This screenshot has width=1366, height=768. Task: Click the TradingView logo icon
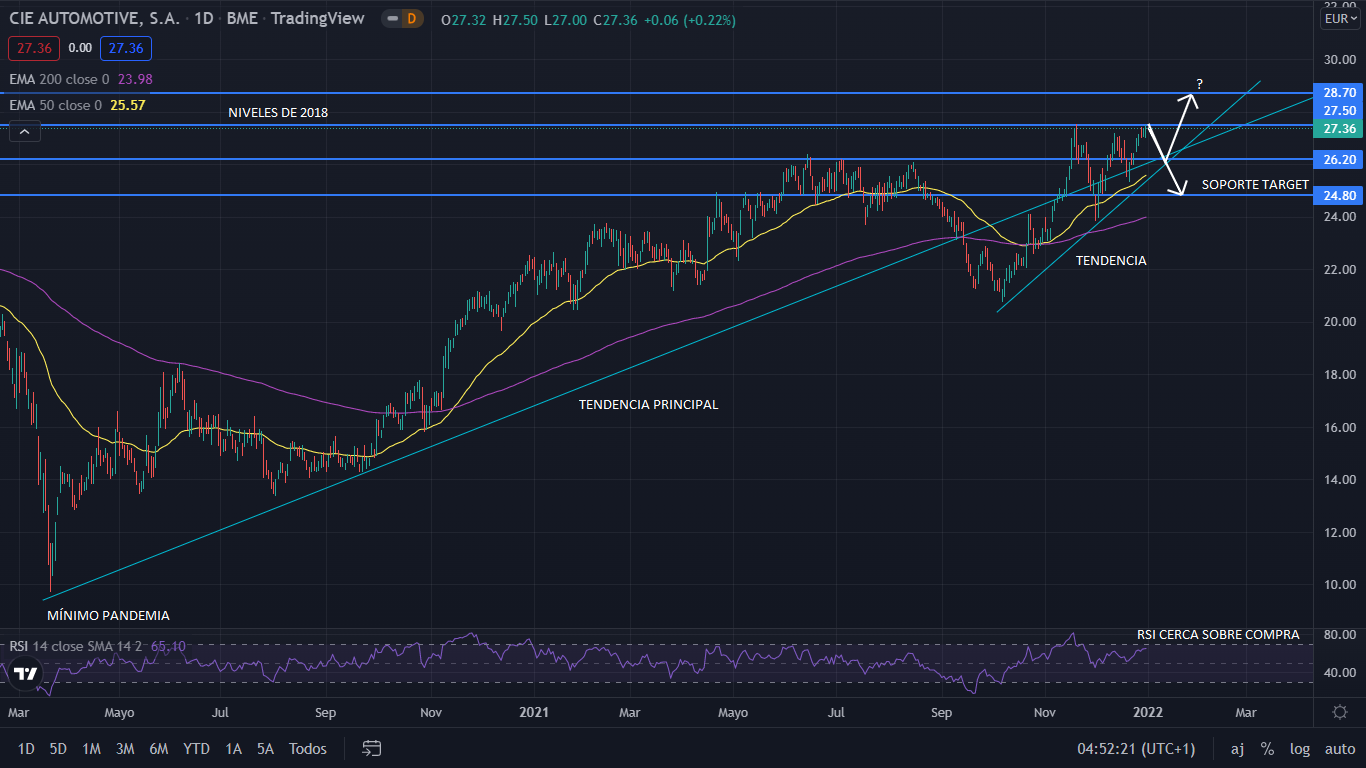pos(26,673)
